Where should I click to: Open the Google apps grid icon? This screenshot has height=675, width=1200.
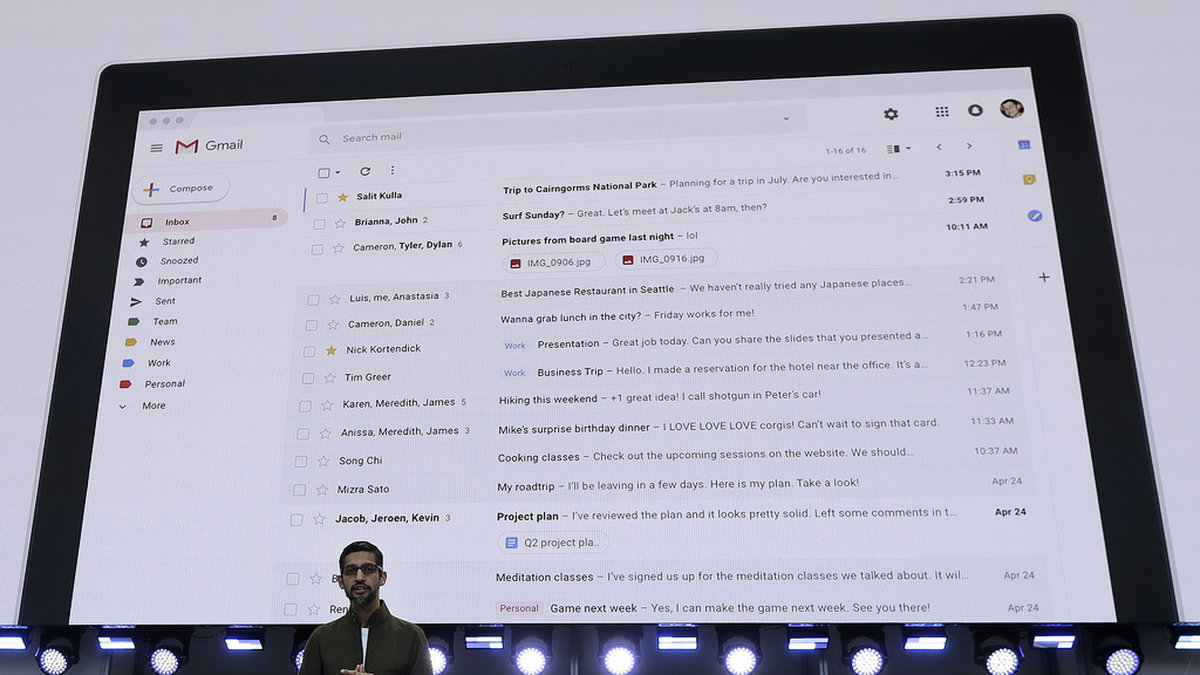tap(942, 112)
